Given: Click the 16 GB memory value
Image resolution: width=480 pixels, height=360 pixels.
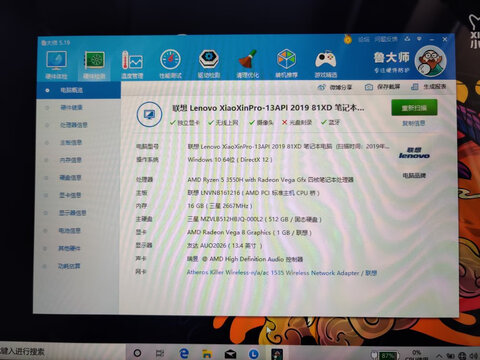Looking at the screenshot, I should [220, 206].
